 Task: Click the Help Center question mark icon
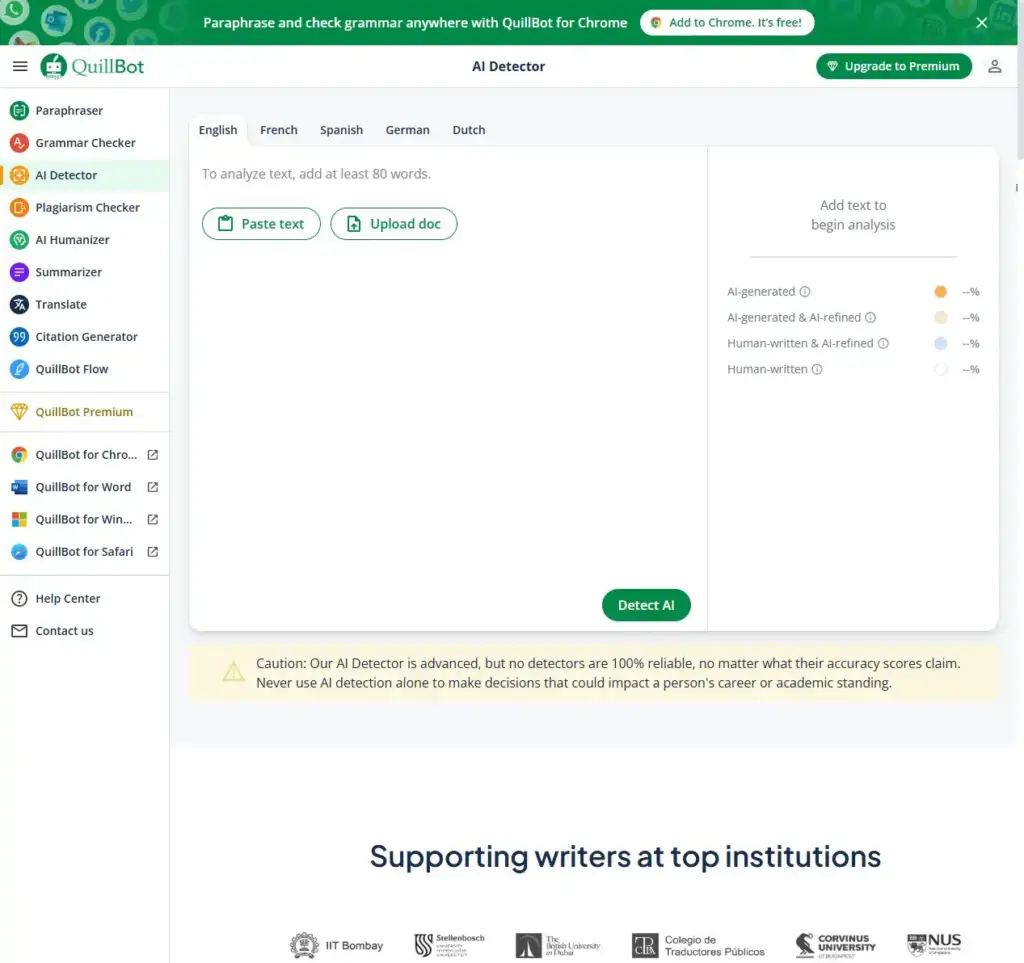tap(20, 598)
